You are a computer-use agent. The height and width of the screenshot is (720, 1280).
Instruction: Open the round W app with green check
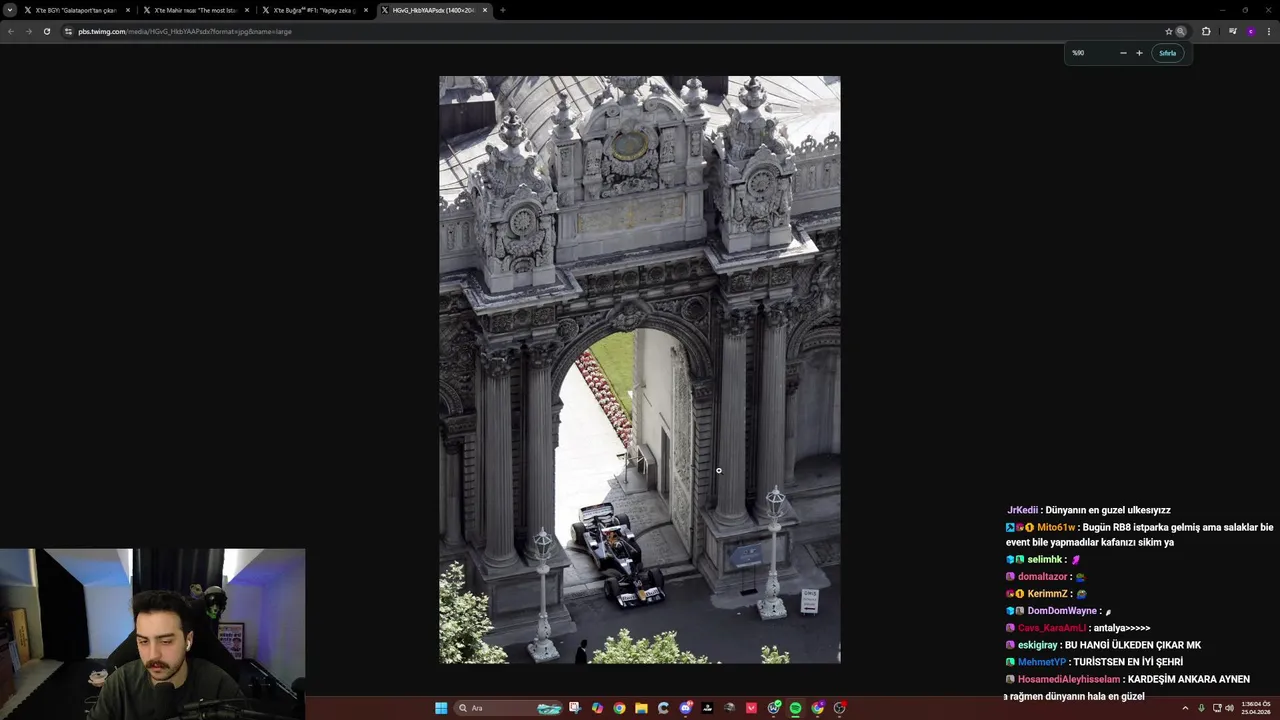click(774, 708)
